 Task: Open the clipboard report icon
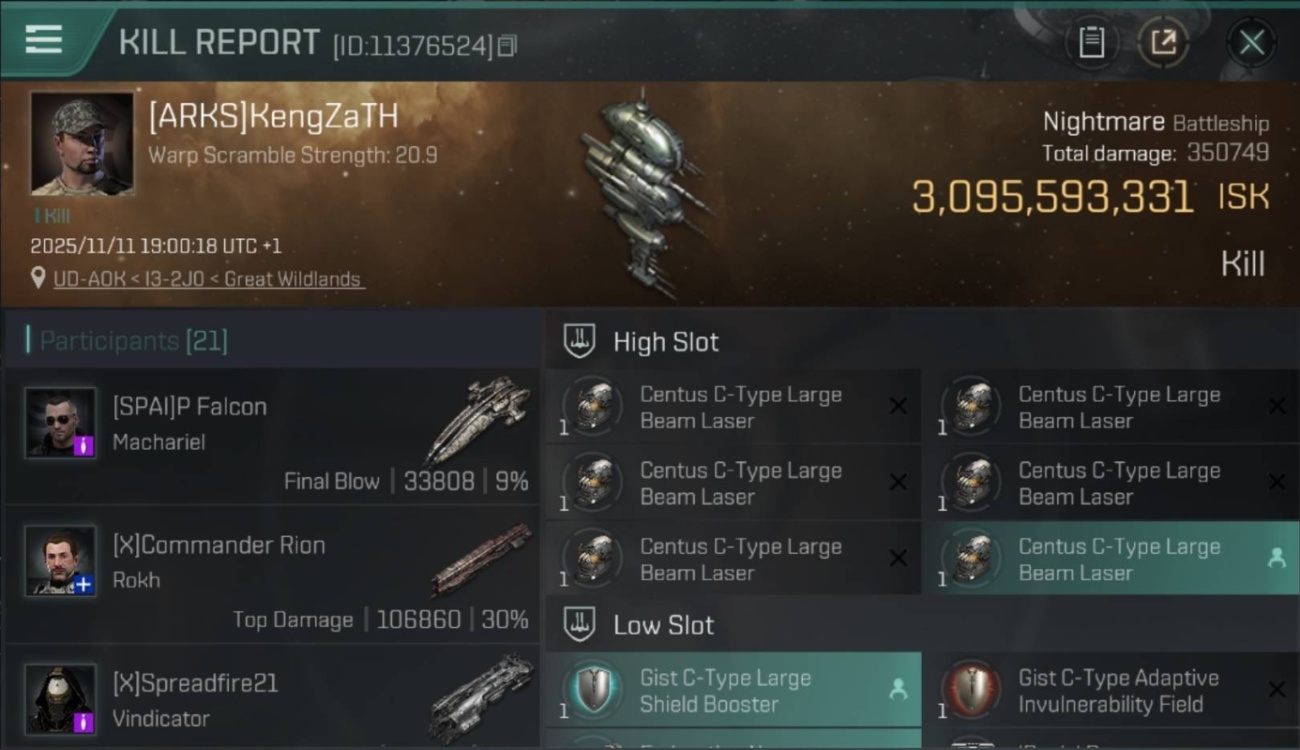tap(1091, 42)
